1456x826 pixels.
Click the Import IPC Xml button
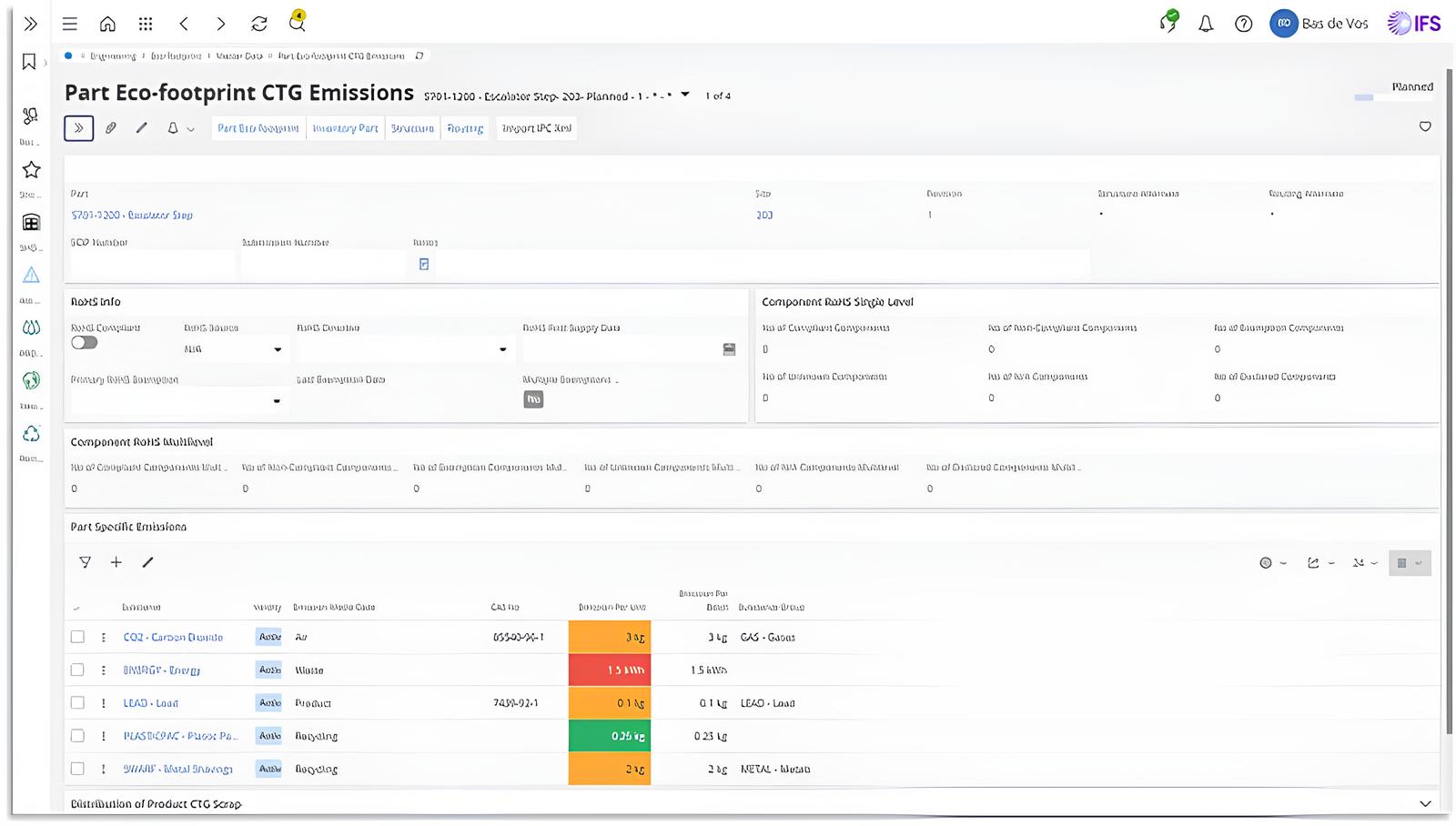click(x=537, y=128)
